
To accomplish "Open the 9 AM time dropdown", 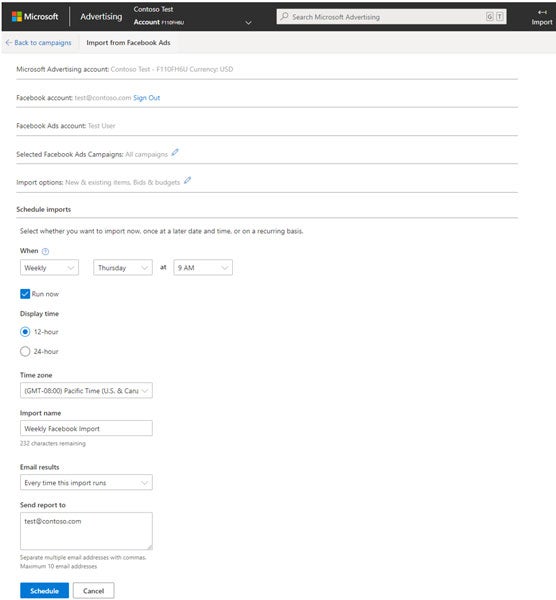I will click(203, 267).
